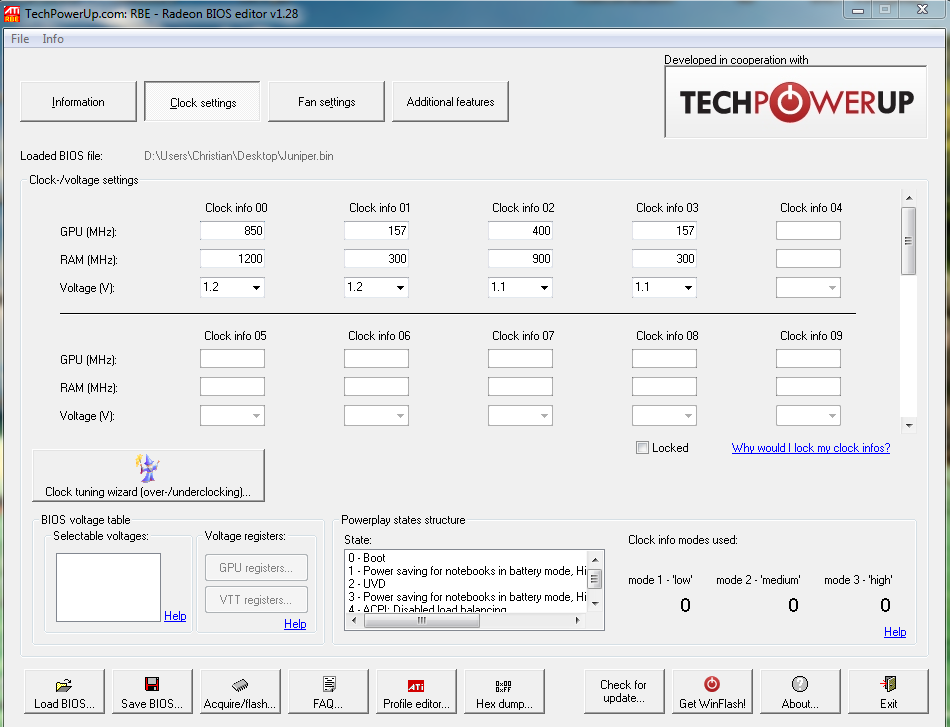Click the loaded BIOS file path Juniper.bin
This screenshot has width=950, height=727.
[239, 156]
